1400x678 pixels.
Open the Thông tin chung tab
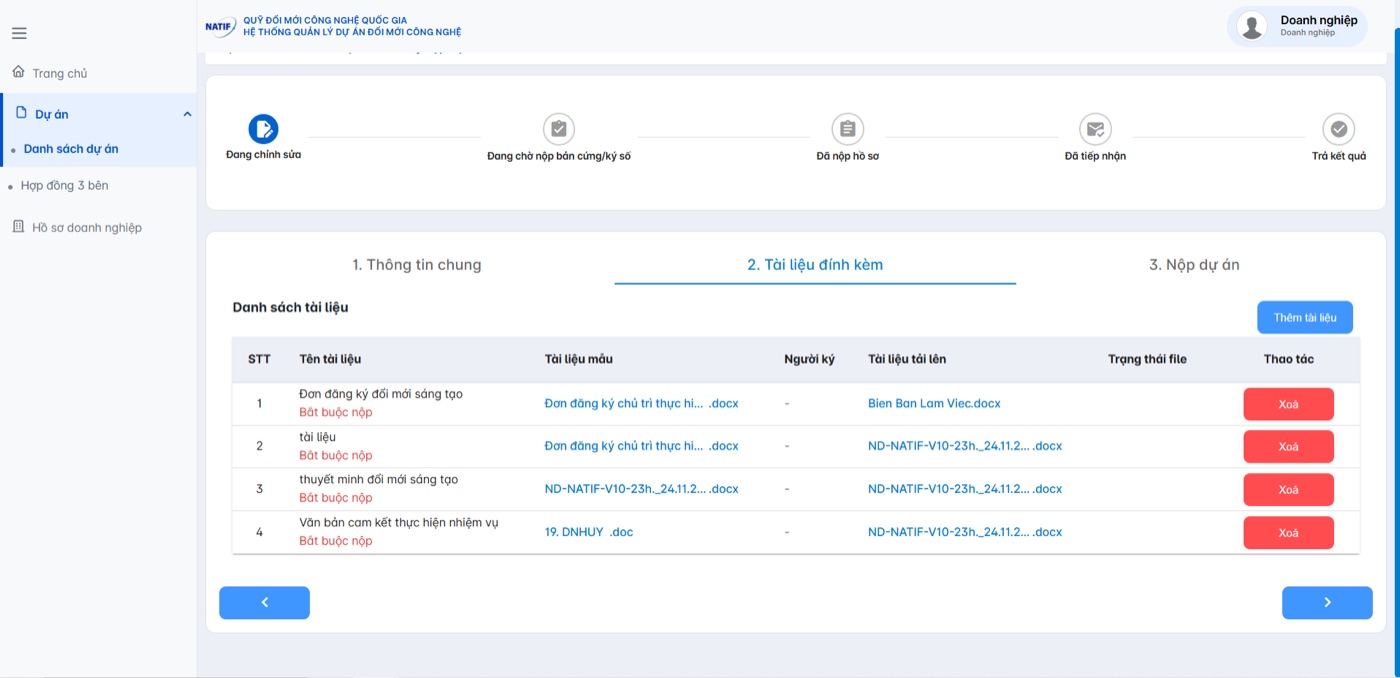pos(416,265)
